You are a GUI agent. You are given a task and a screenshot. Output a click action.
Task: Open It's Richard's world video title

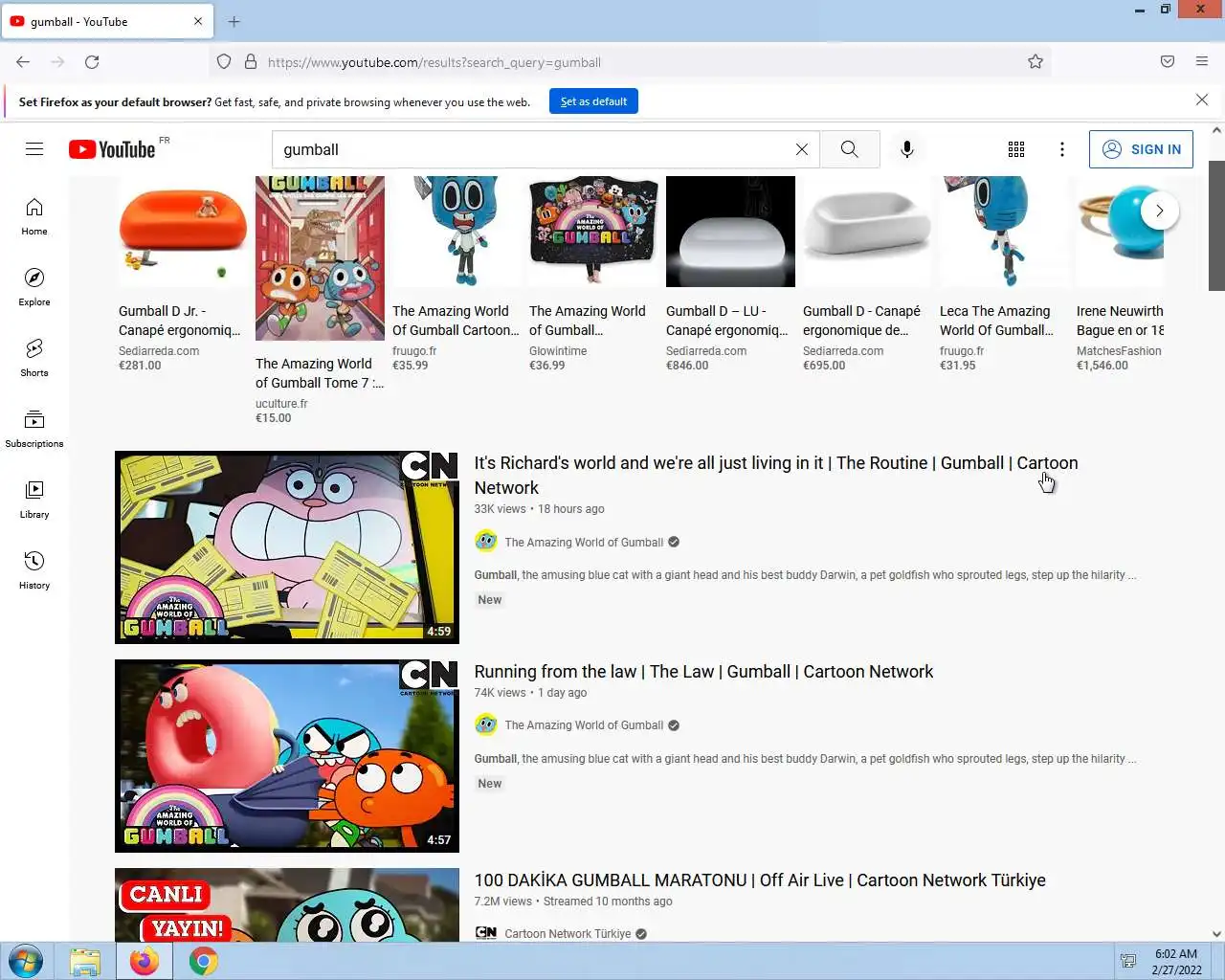pos(776,475)
